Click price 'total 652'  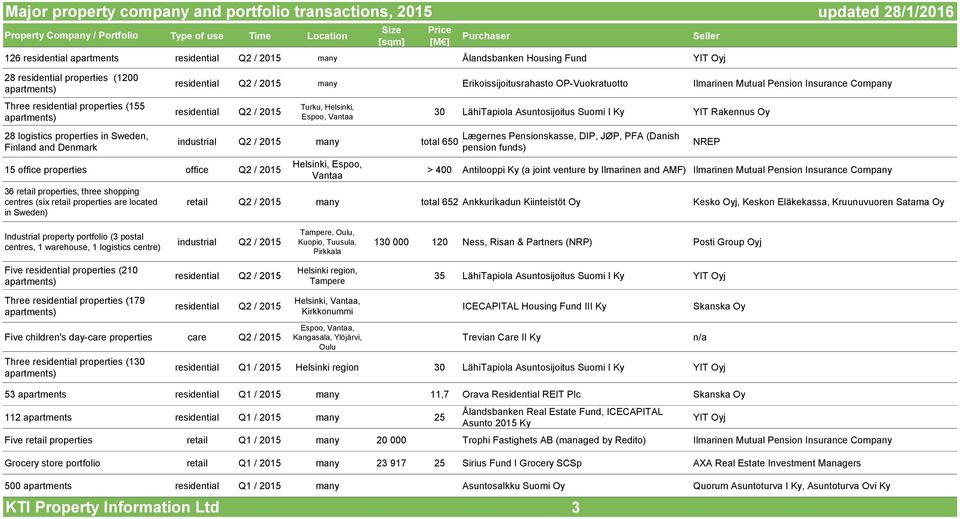coord(439,202)
